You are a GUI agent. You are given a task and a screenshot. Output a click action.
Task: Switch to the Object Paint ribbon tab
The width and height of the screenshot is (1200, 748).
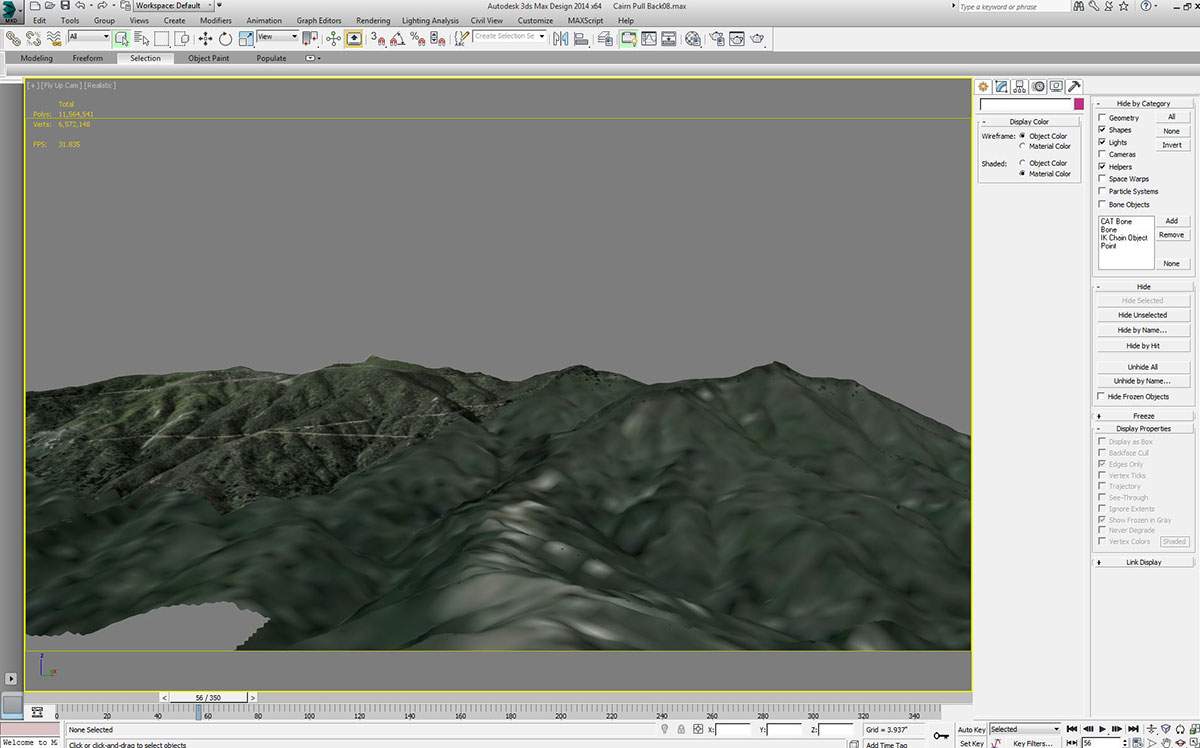pyautogui.click(x=208, y=58)
